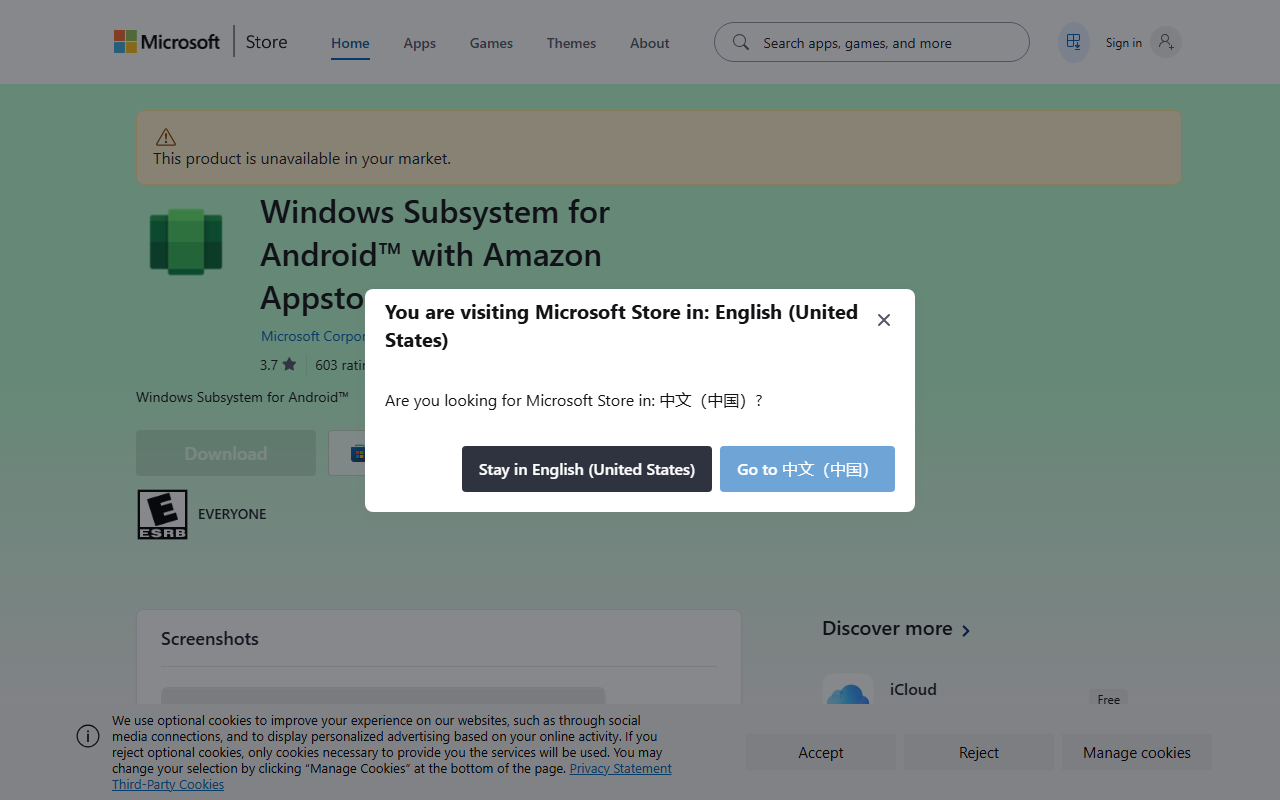The width and height of the screenshot is (1280, 800).
Task: Open the Store home link
Action: (x=267, y=42)
